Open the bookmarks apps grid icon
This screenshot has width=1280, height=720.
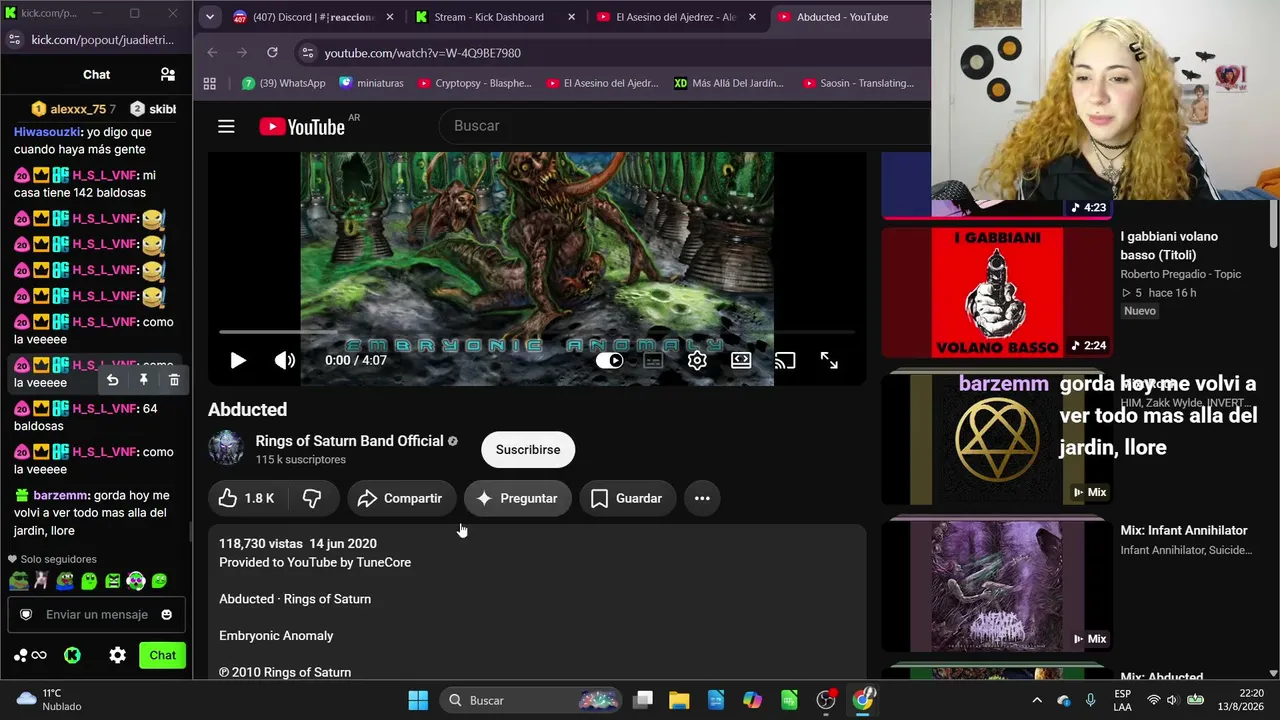210,83
